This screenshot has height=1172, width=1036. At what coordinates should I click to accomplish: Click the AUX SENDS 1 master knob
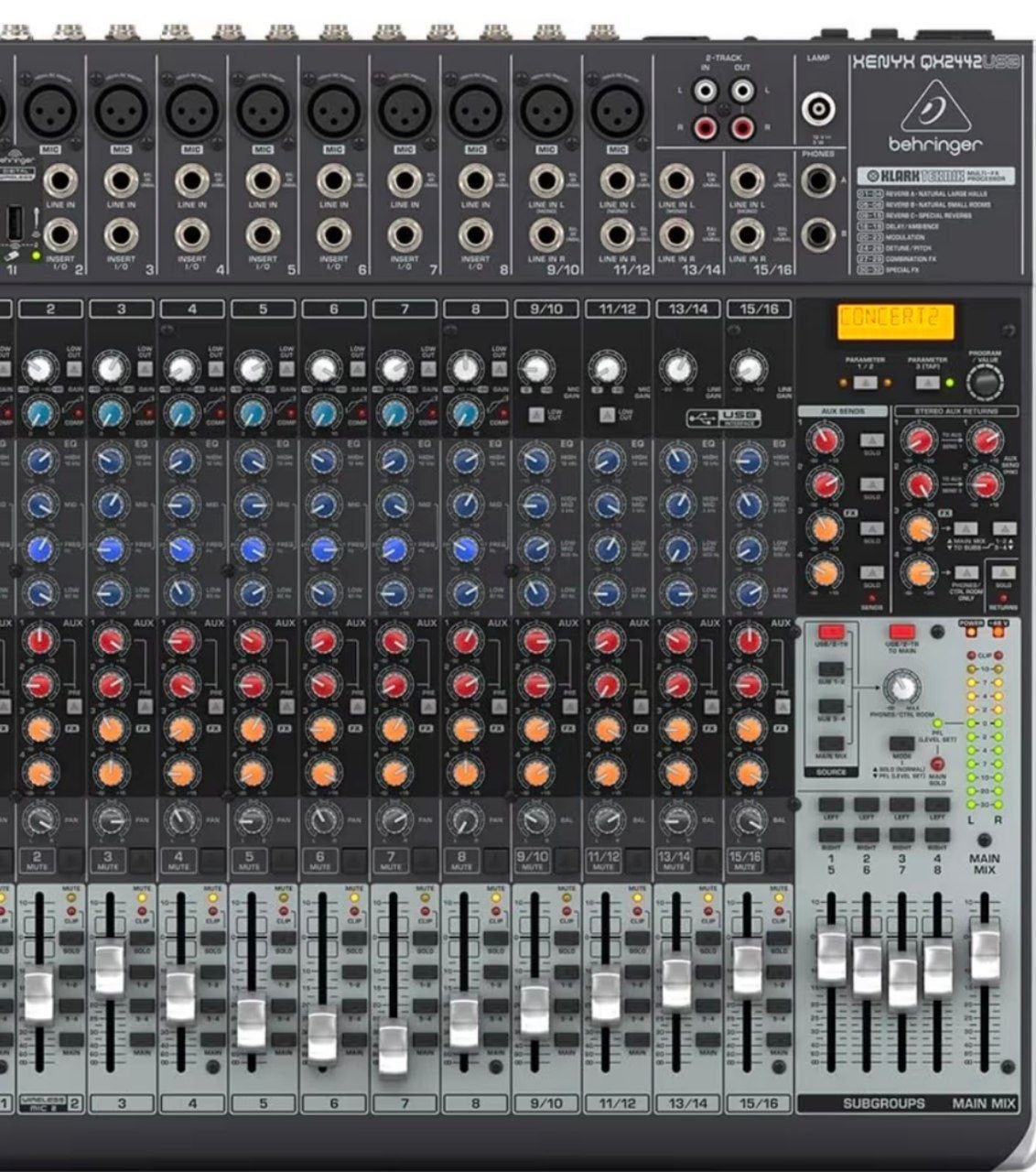click(825, 441)
